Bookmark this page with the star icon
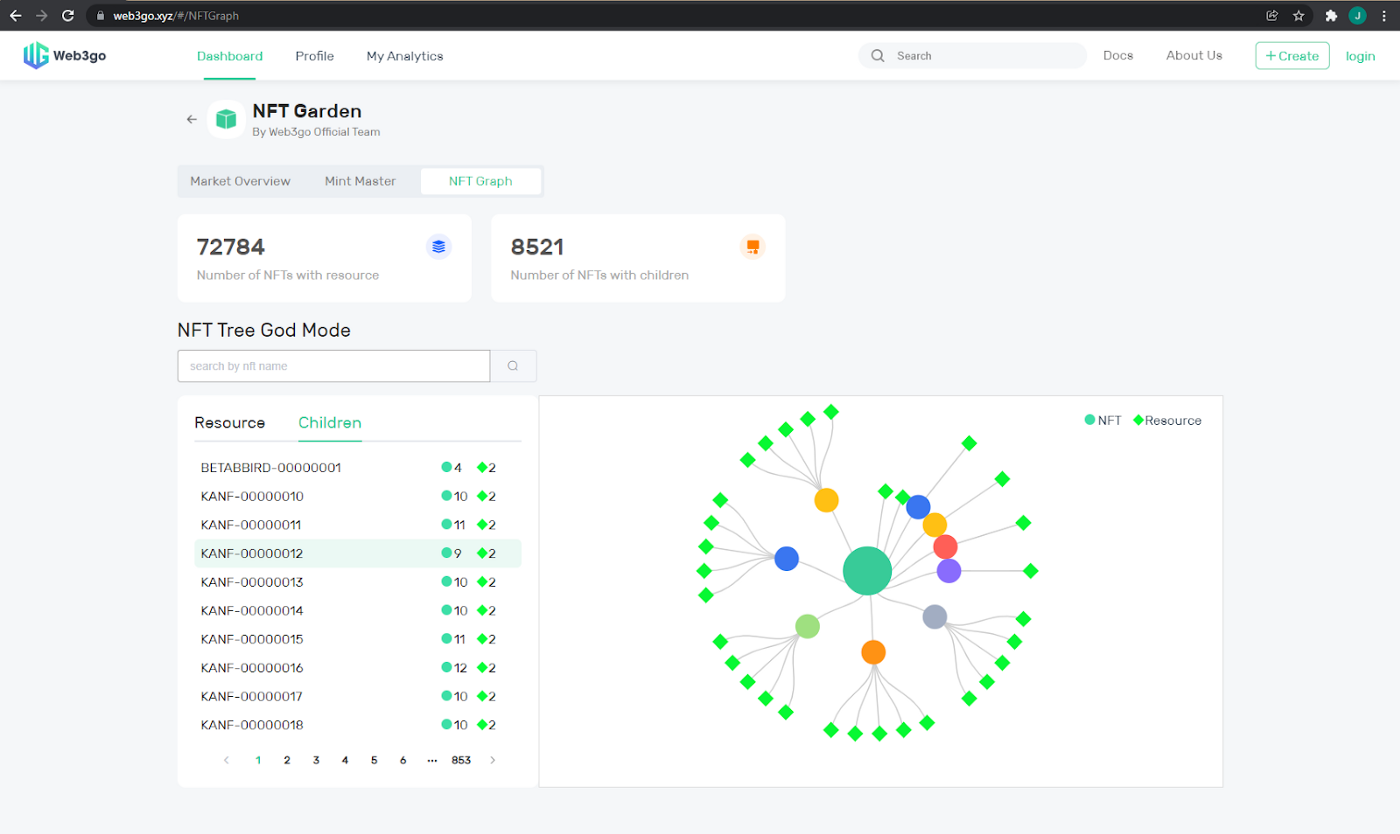 pyautogui.click(x=1299, y=16)
